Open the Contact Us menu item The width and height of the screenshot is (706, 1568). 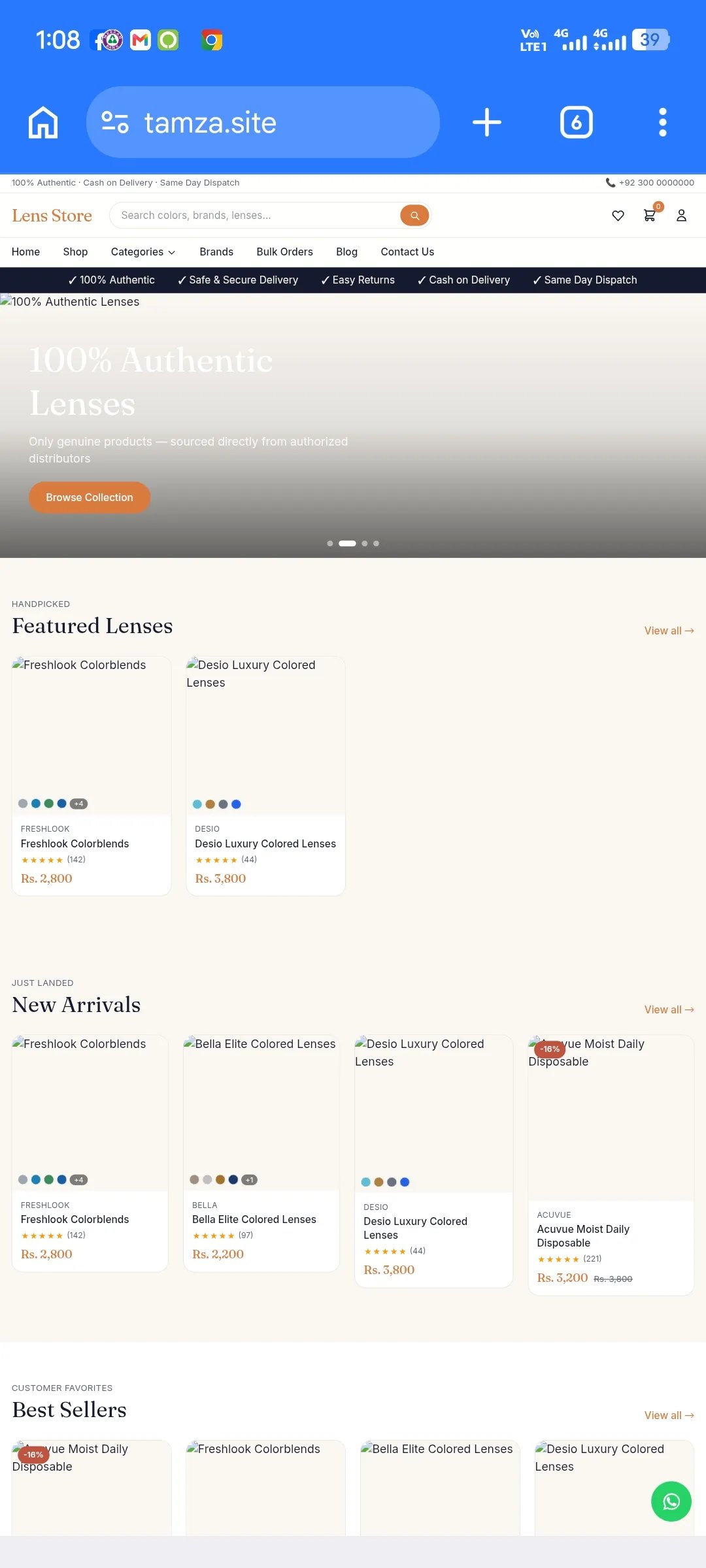(x=407, y=252)
